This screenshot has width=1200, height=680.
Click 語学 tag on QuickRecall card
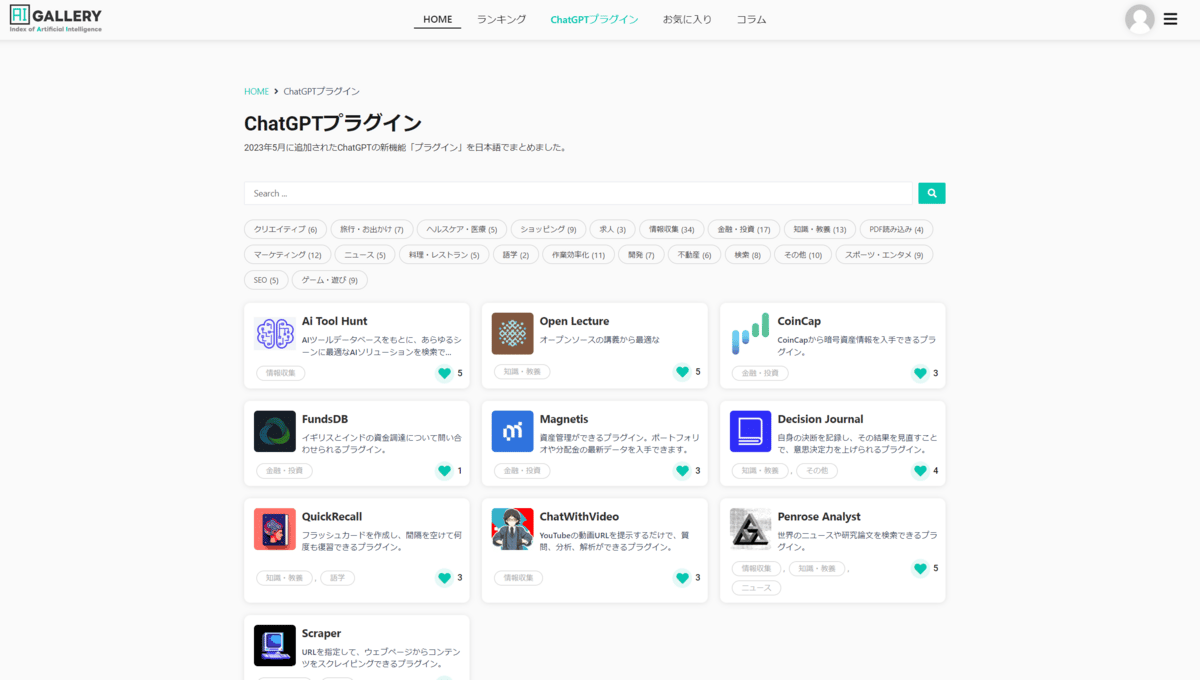pos(337,578)
